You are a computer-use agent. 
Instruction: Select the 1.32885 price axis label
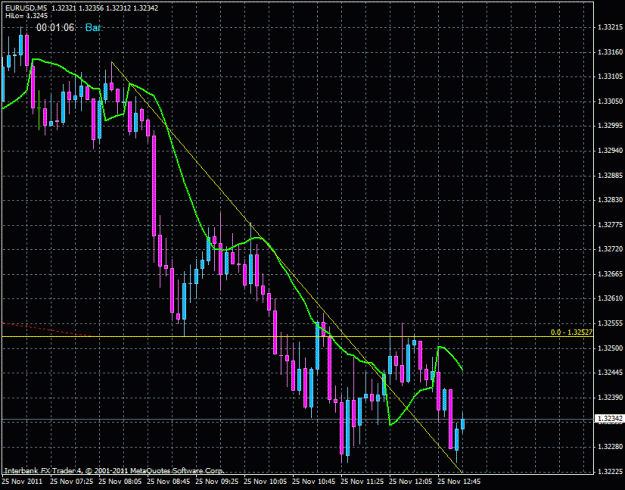[609, 175]
